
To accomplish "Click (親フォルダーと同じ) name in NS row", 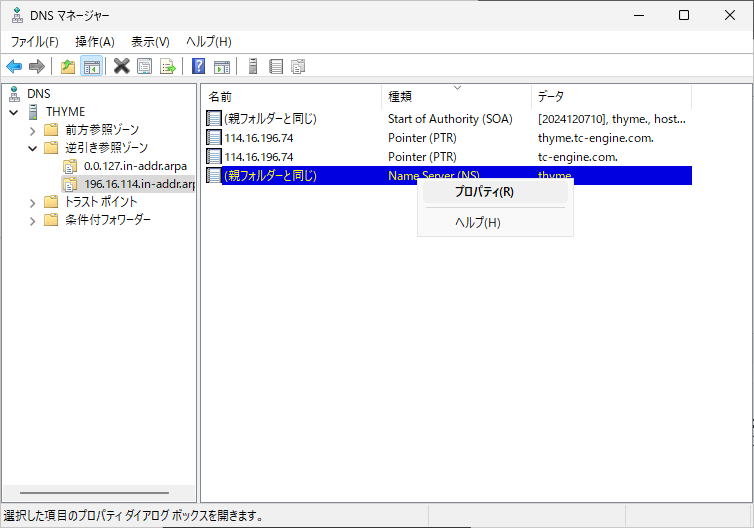I will [x=270, y=176].
